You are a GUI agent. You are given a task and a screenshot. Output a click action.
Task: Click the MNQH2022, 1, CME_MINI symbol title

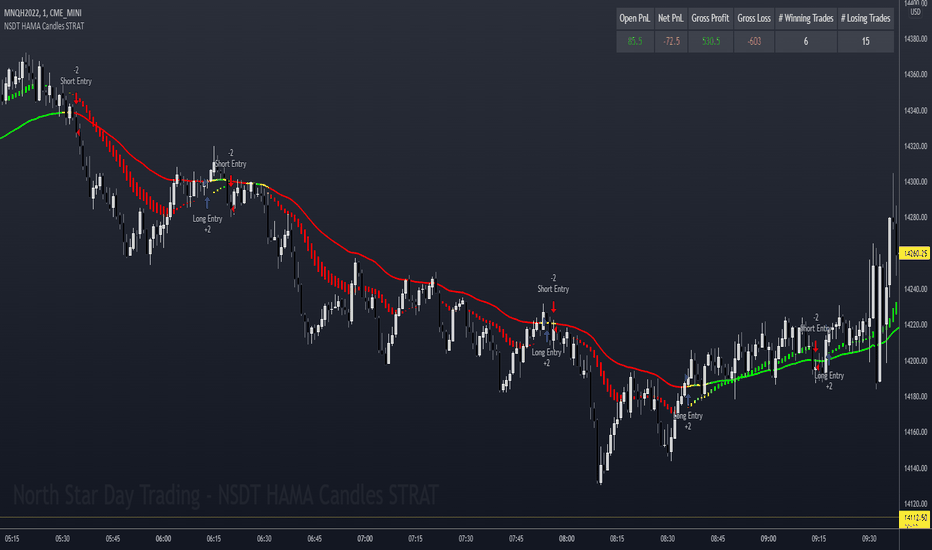43,12
